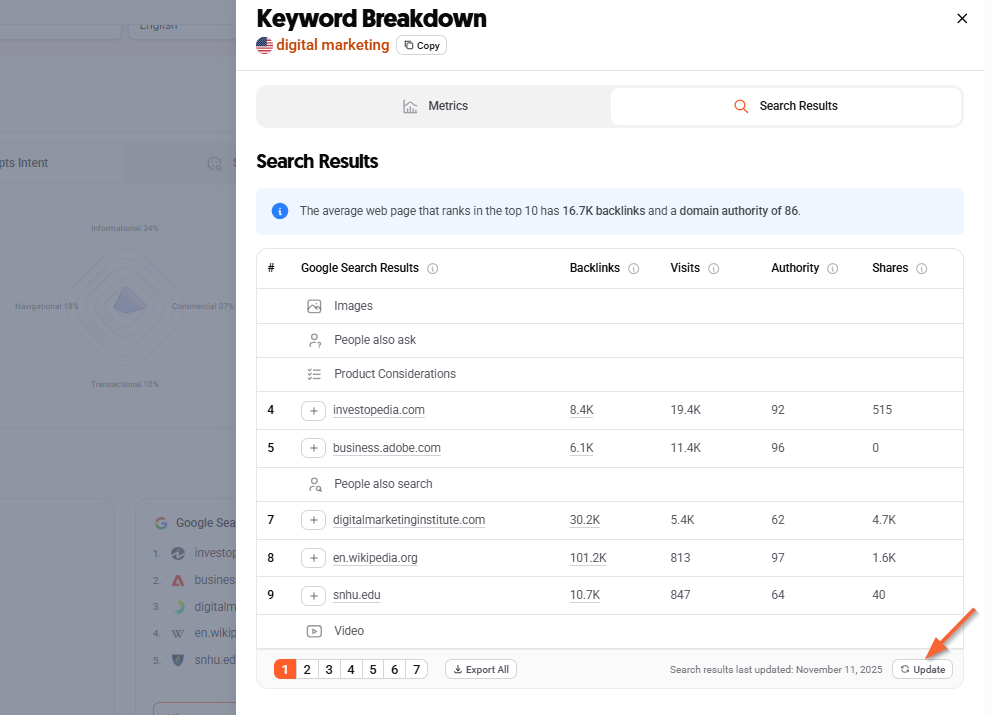Click the Video SERP feature icon
The height and width of the screenshot is (715, 991).
tap(314, 631)
